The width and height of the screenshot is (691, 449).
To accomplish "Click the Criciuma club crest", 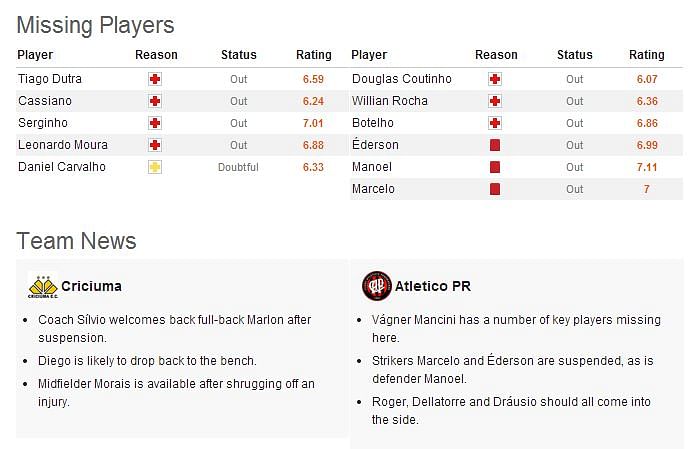I will (x=43, y=286).
